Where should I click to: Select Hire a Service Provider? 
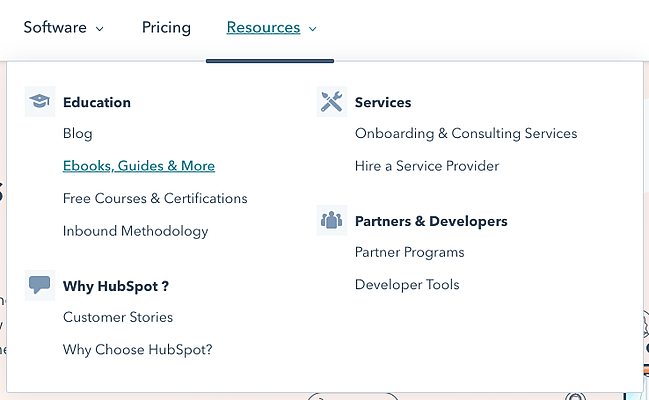point(427,166)
